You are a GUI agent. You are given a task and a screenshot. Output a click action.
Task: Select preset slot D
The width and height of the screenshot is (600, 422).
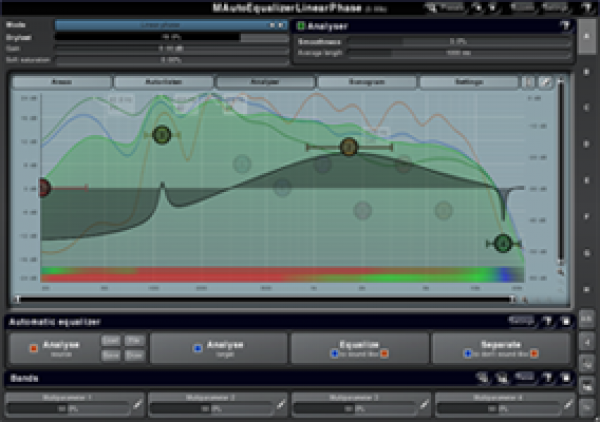point(587,144)
